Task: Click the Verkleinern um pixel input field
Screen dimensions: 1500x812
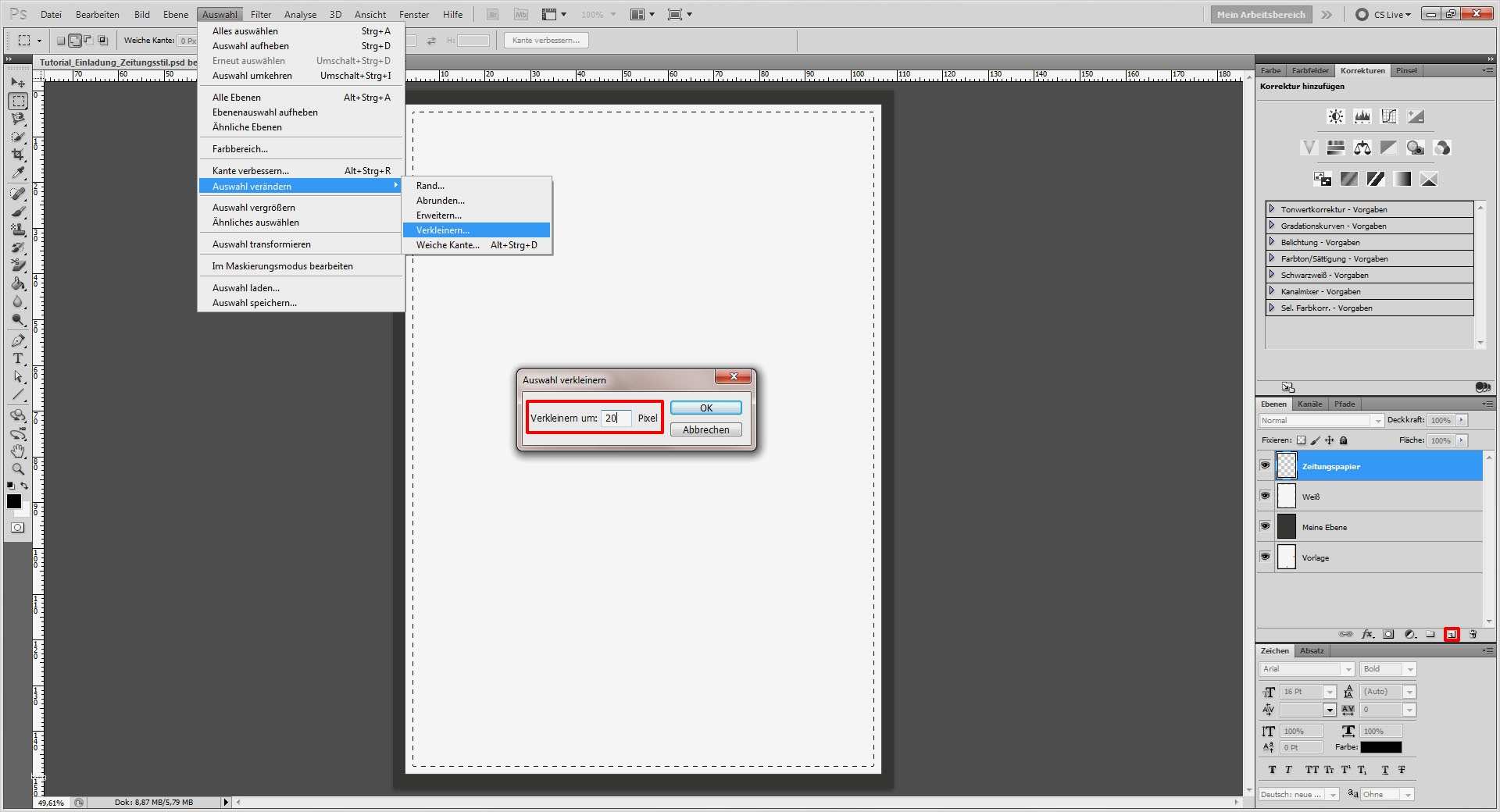Action: (616, 418)
